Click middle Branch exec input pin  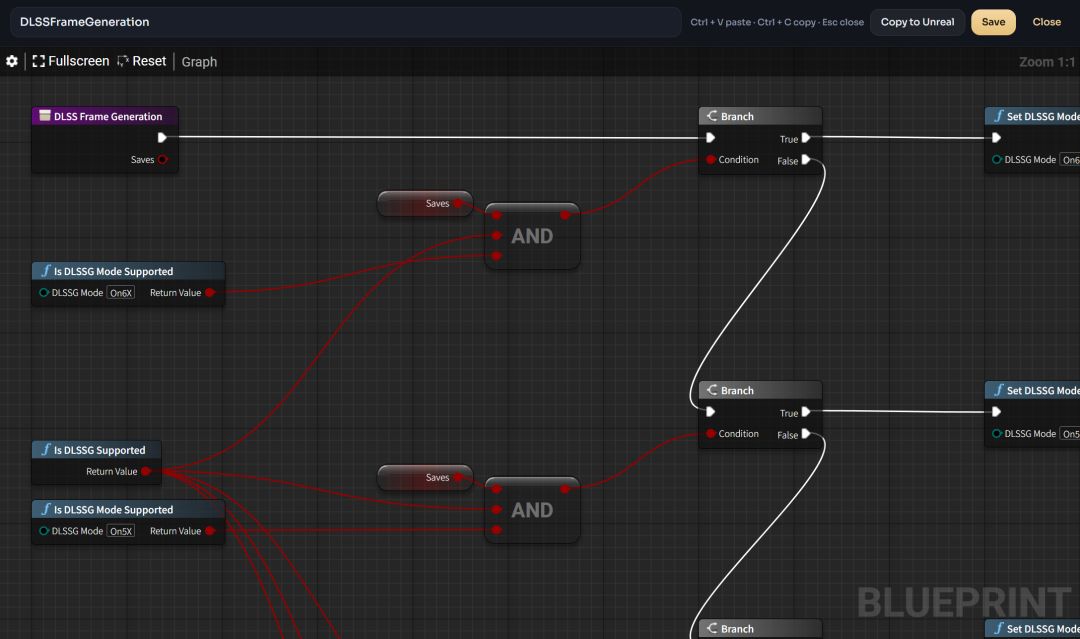click(710, 412)
